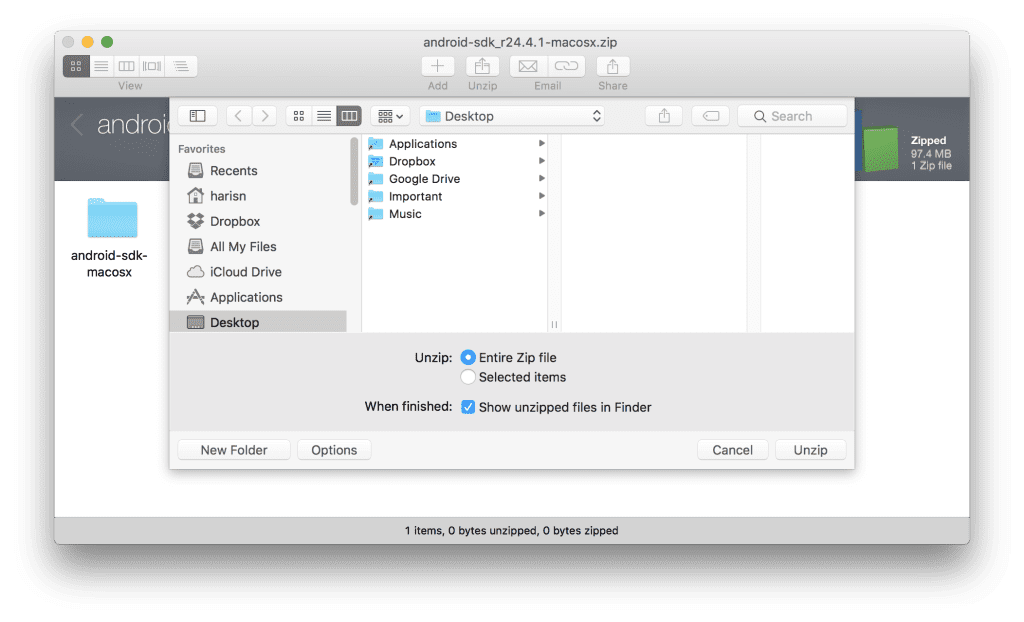Expand the Google Drive folder chevron
The image size is (1024, 622).
pos(543,178)
